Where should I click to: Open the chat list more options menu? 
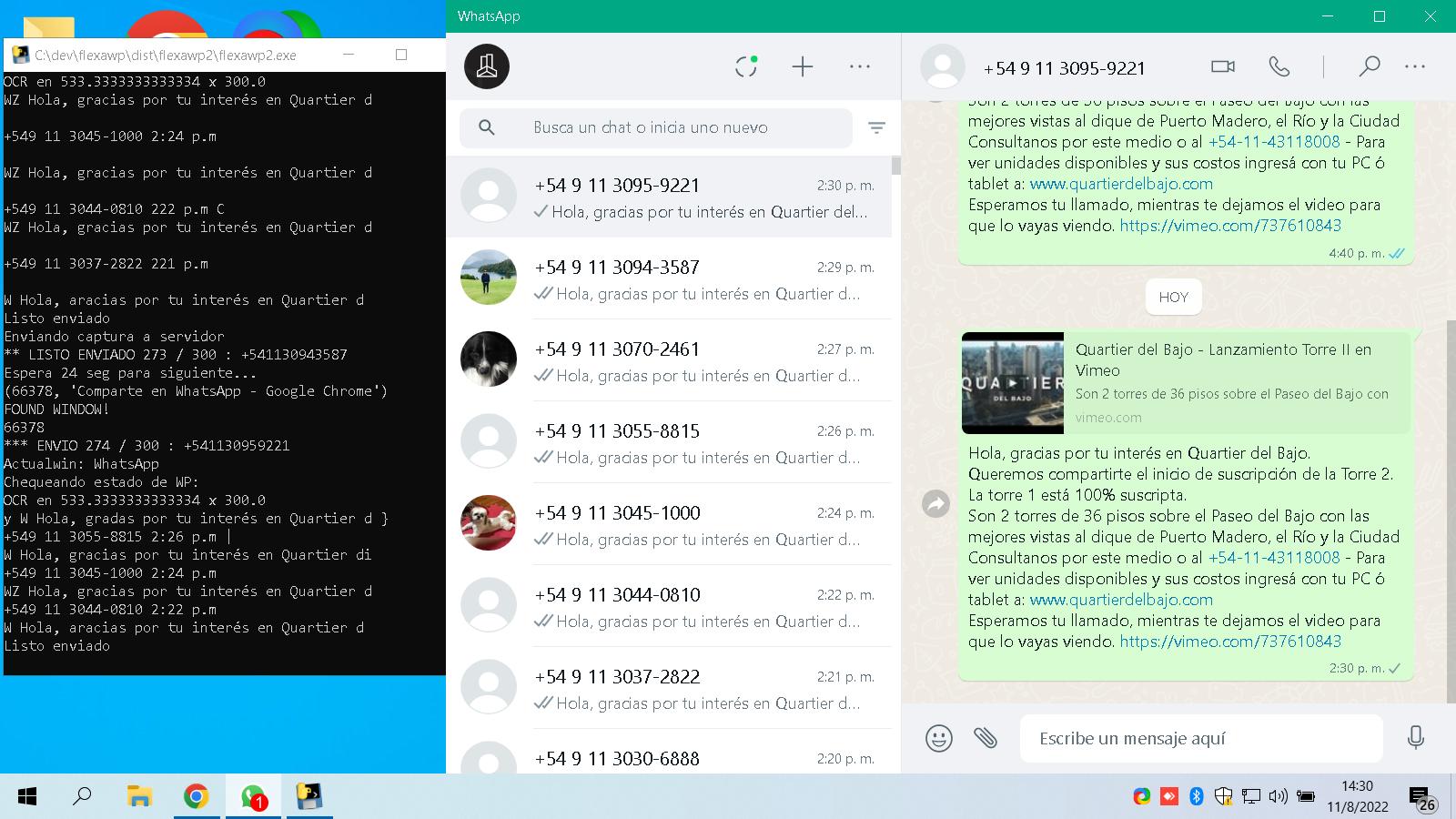point(860,66)
